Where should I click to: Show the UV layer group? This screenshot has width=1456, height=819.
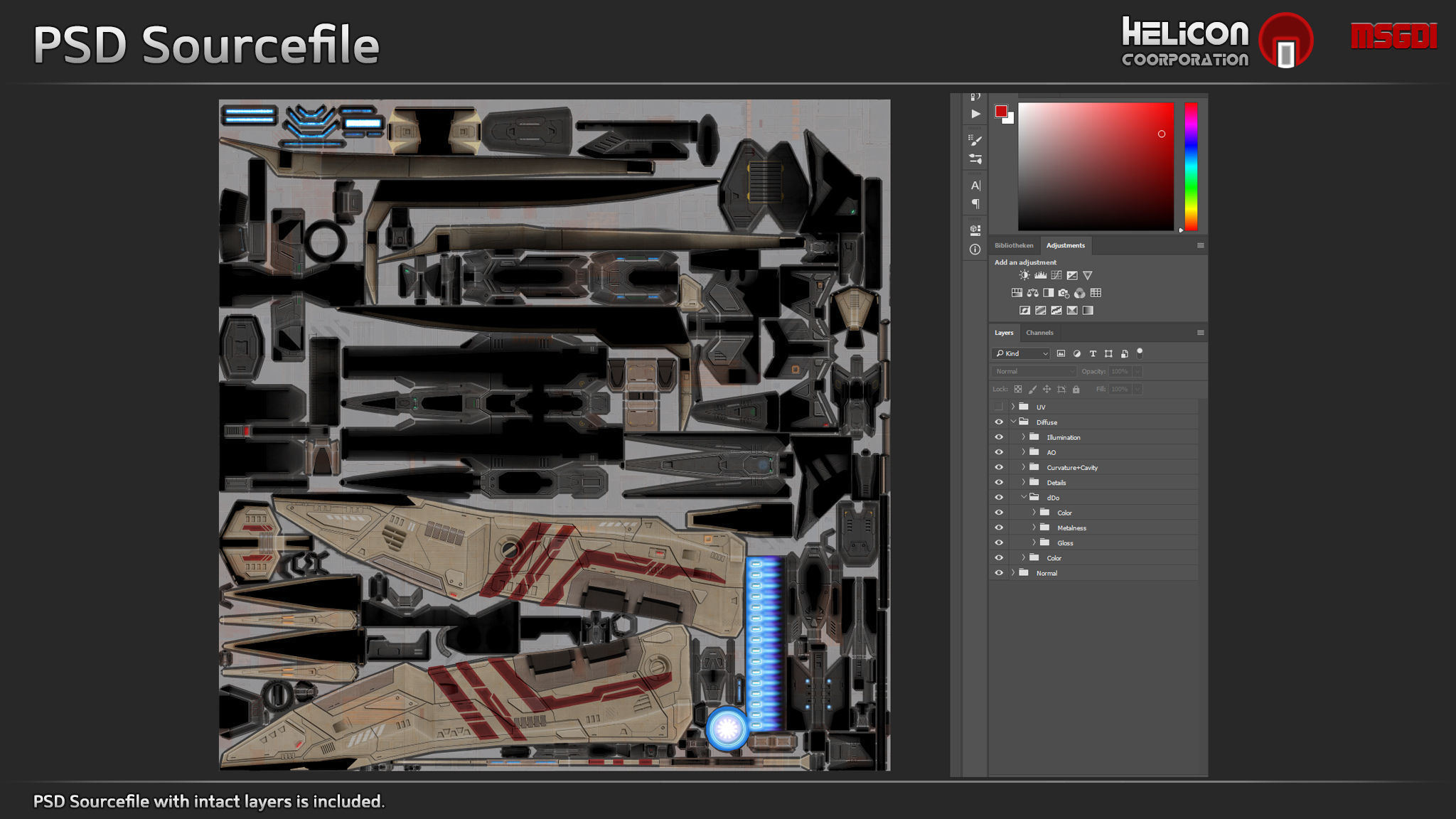999,407
